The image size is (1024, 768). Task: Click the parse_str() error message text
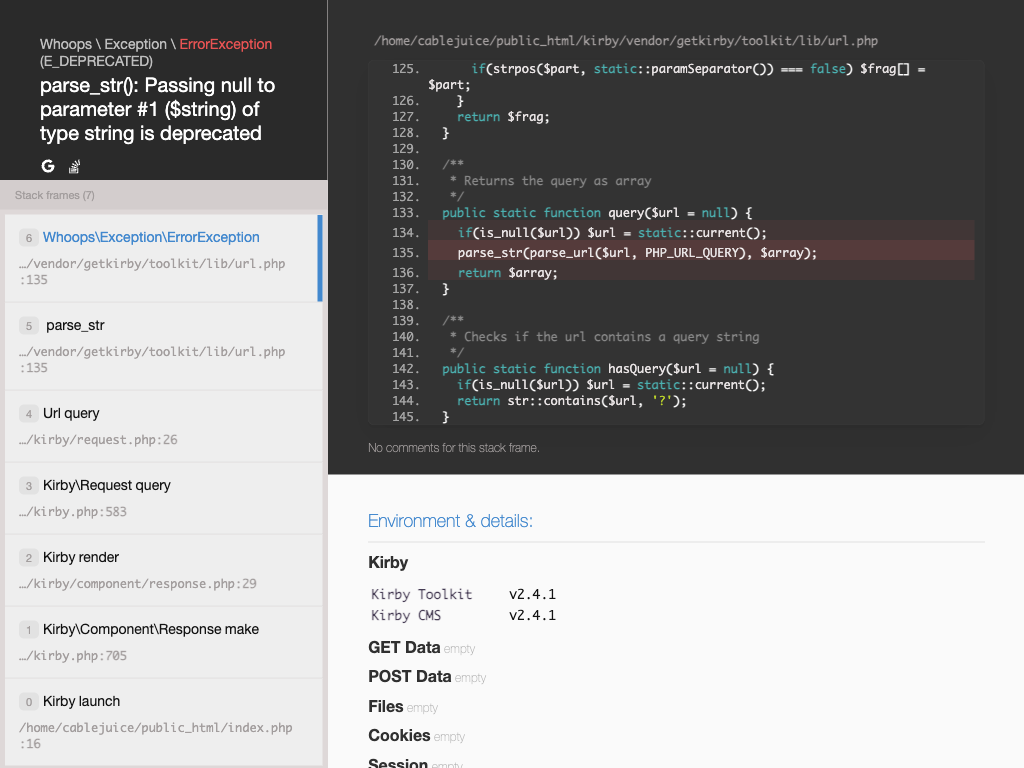click(x=157, y=109)
